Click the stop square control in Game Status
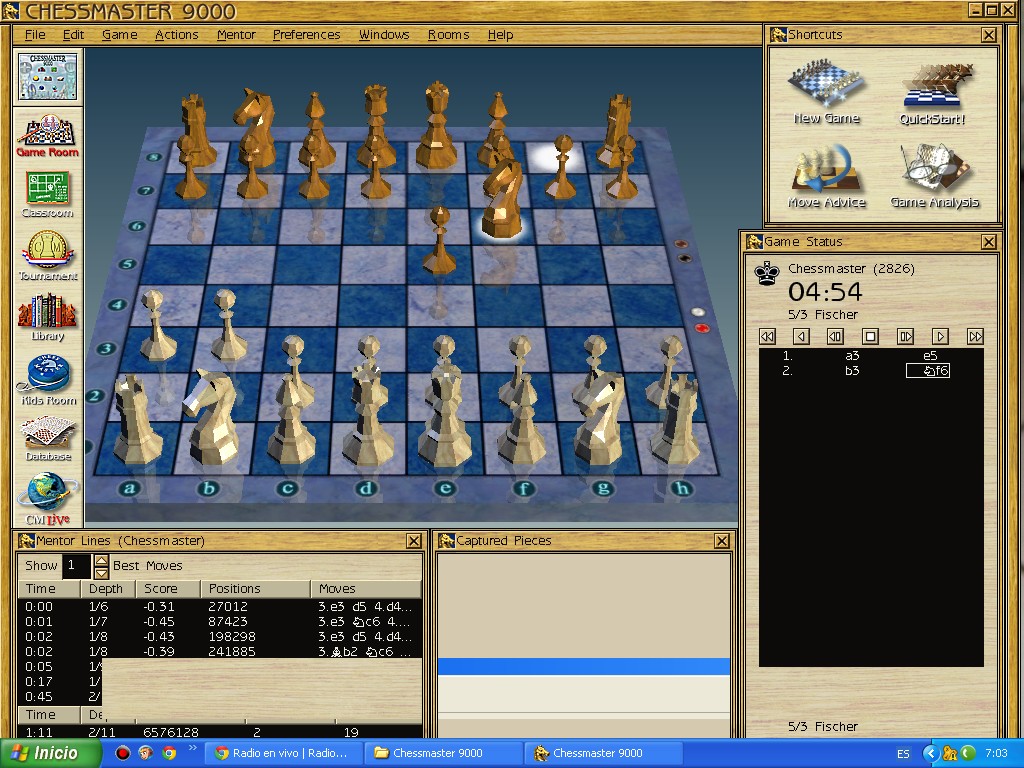Viewport: 1024px width, 768px height. pyautogui.click(x=870, y=336)
